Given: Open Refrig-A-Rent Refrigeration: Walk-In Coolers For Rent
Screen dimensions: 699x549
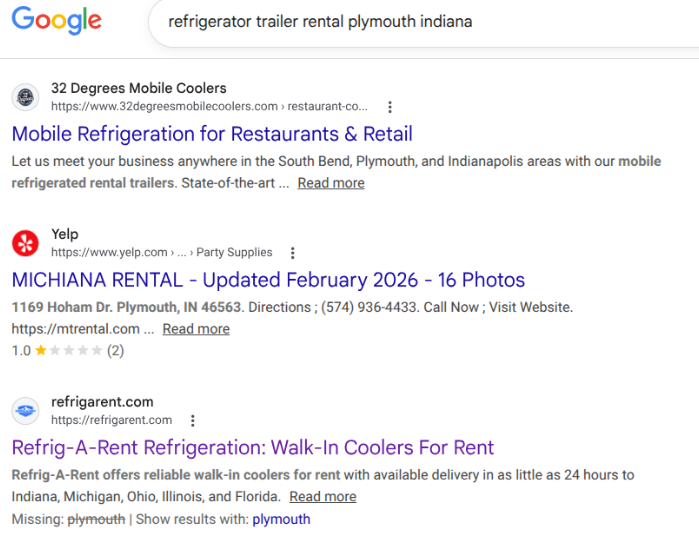Looking at the screenshot, I should (x=253, y=448).
